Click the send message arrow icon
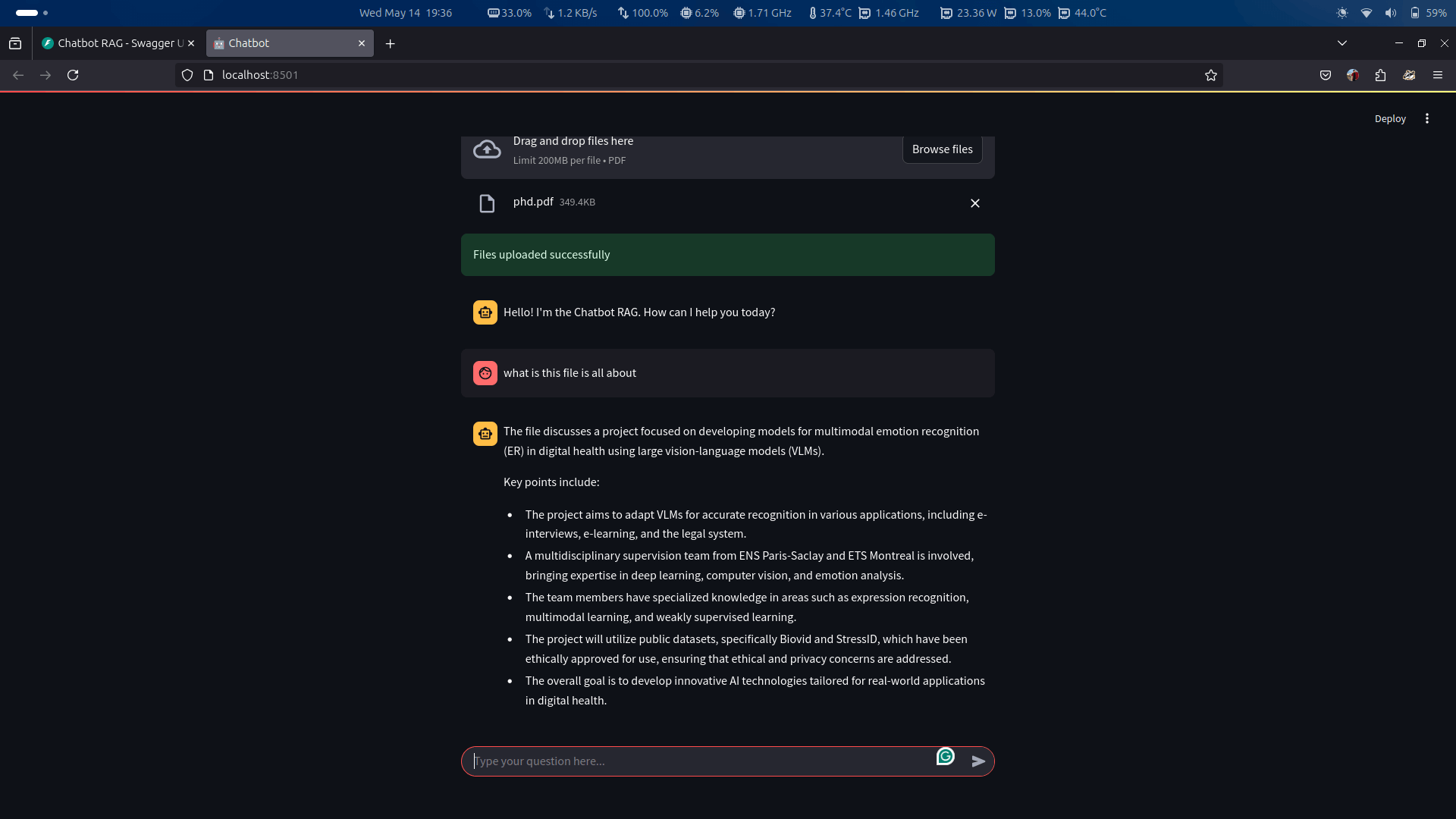The image size is (1456, 819). 978,761
